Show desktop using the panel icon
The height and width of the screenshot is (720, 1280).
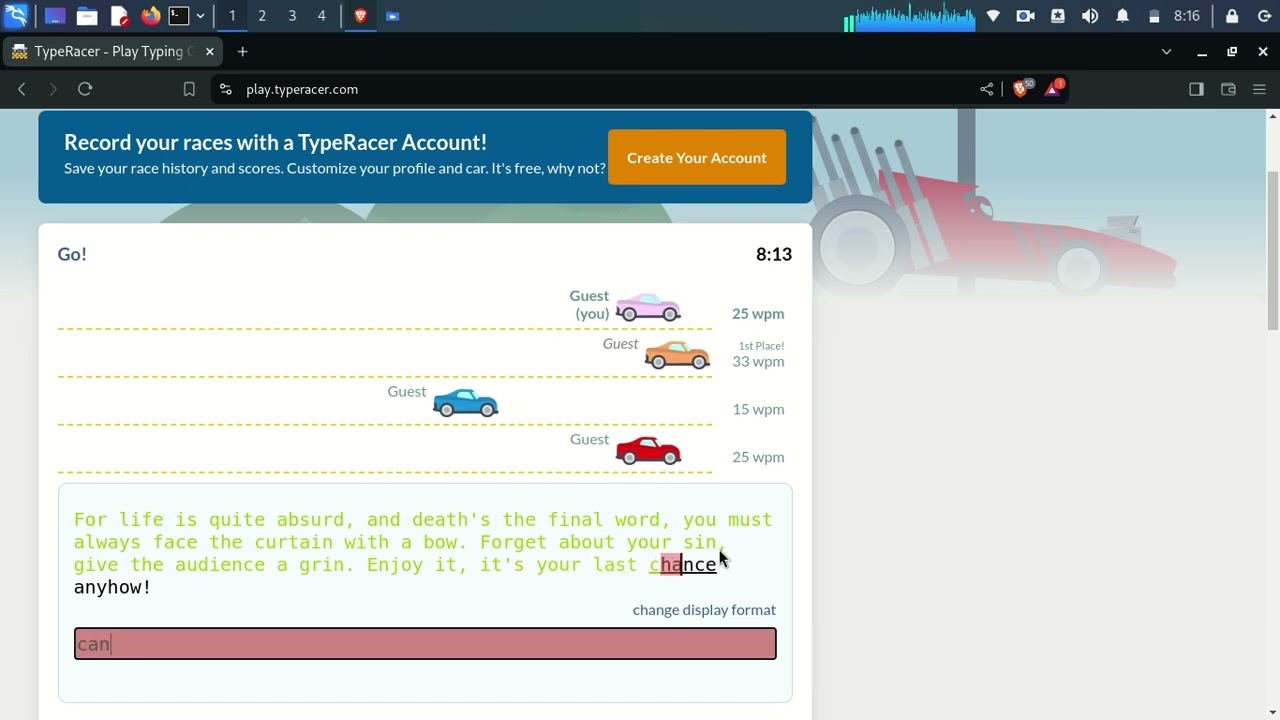click(55, 16)
